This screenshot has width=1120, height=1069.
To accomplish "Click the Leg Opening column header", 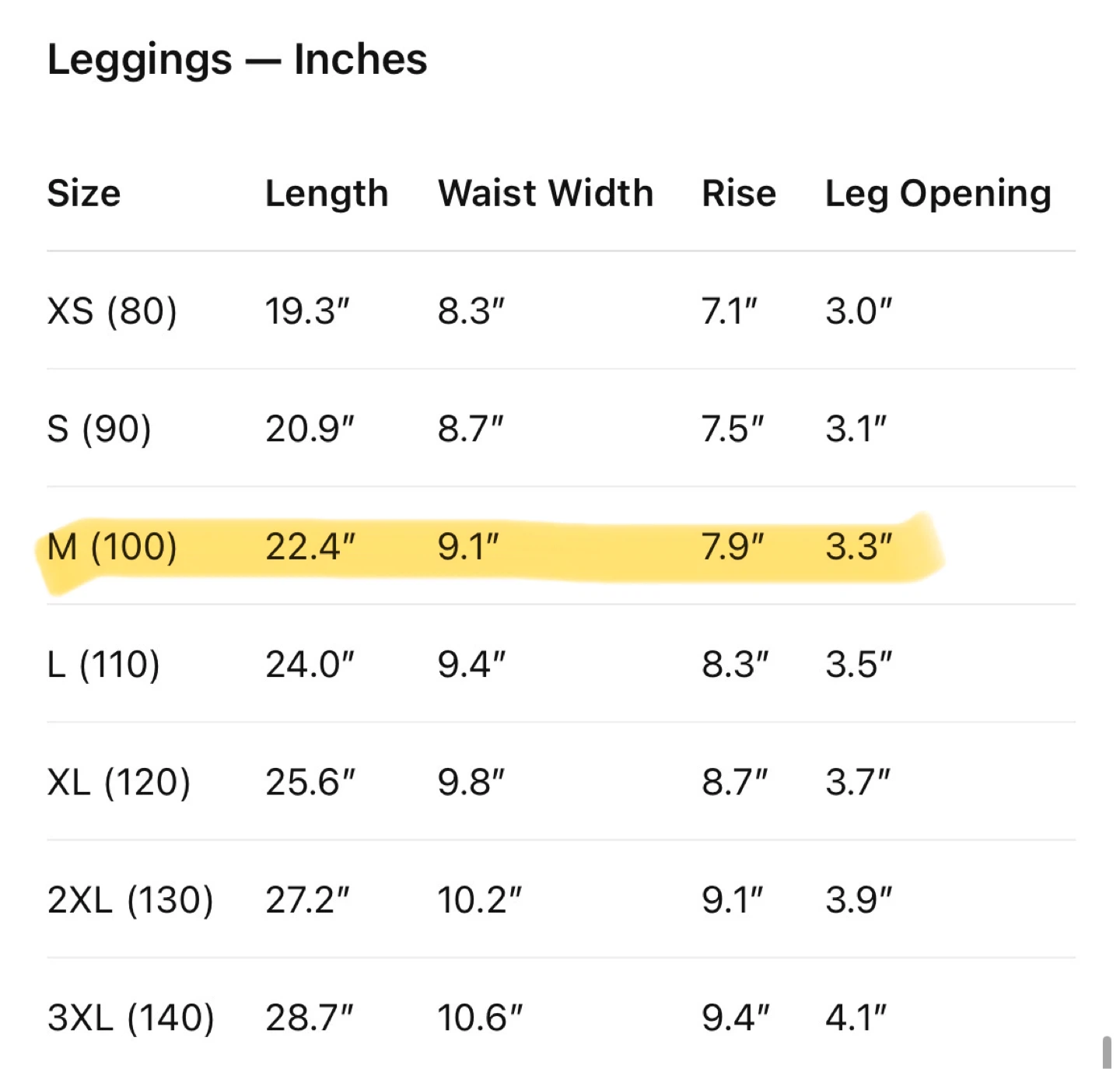I will [x=938, y=195].
